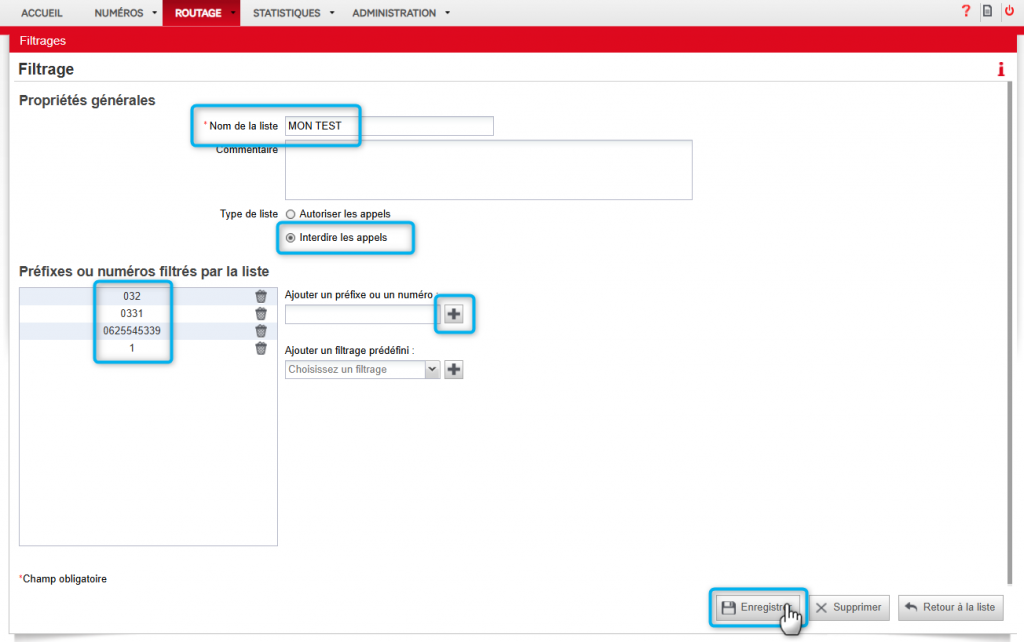This screenshot has height=642, width=1024.
Task: Click the Enregistrer button
Action: [757, 608]
